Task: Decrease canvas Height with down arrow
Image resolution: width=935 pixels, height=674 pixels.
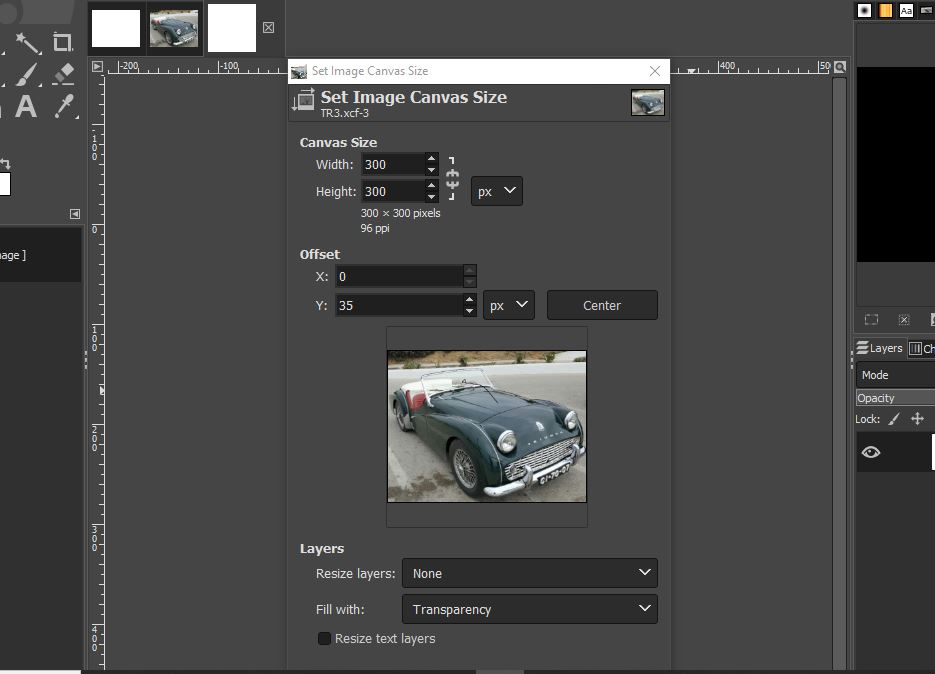Action: coord(431,197)
